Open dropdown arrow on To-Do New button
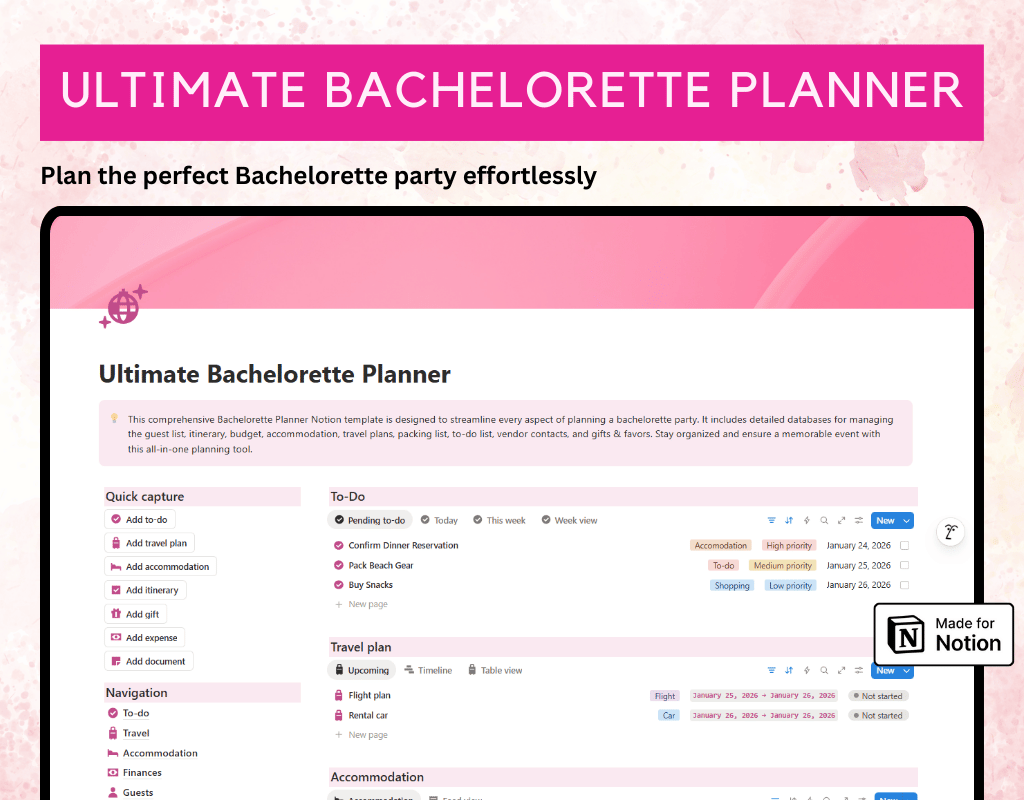The width and height of the screenshot is (1024, 800). click(x=906, y=520)
